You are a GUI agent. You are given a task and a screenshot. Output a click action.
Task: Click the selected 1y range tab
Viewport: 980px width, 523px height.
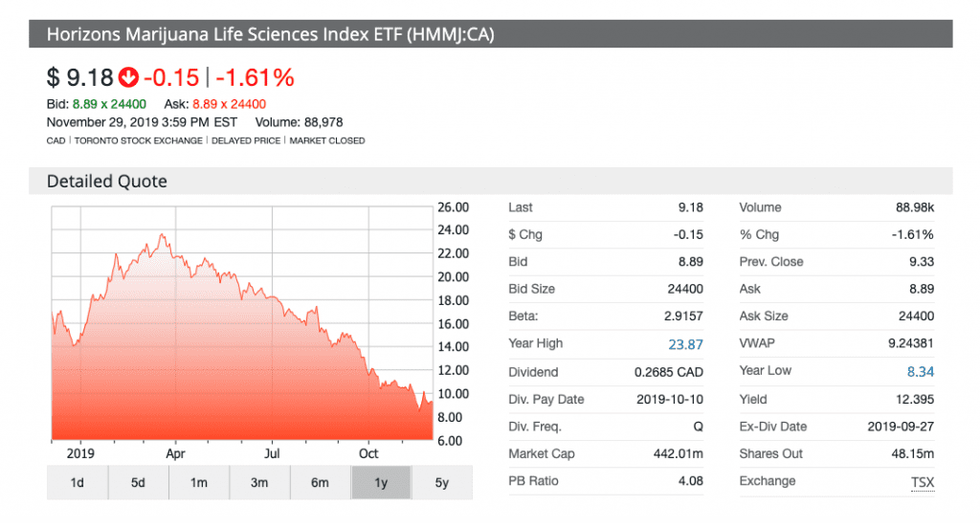coord(381,483)
